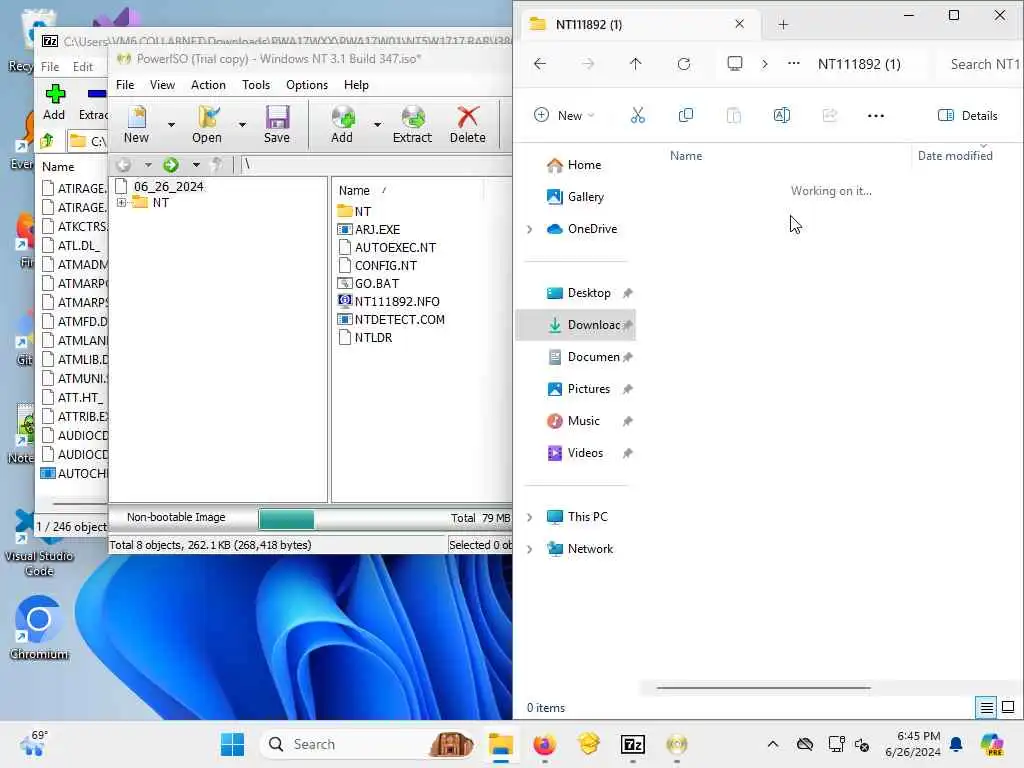Open Gallery in Explorer navigation
Screen dimensions: 1024x768
575,197
